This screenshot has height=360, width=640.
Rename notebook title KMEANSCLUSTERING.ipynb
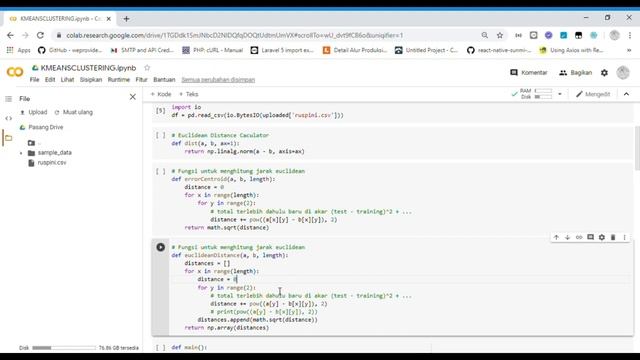[88, 68]
